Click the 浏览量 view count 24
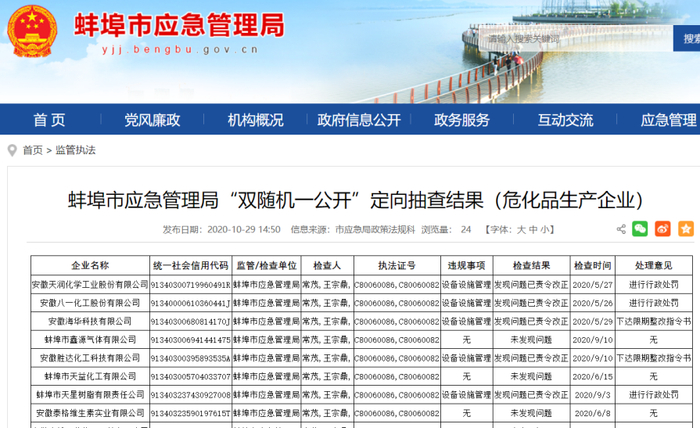The width and height of the screenshot is (700, 428). (x=466, y=230)
